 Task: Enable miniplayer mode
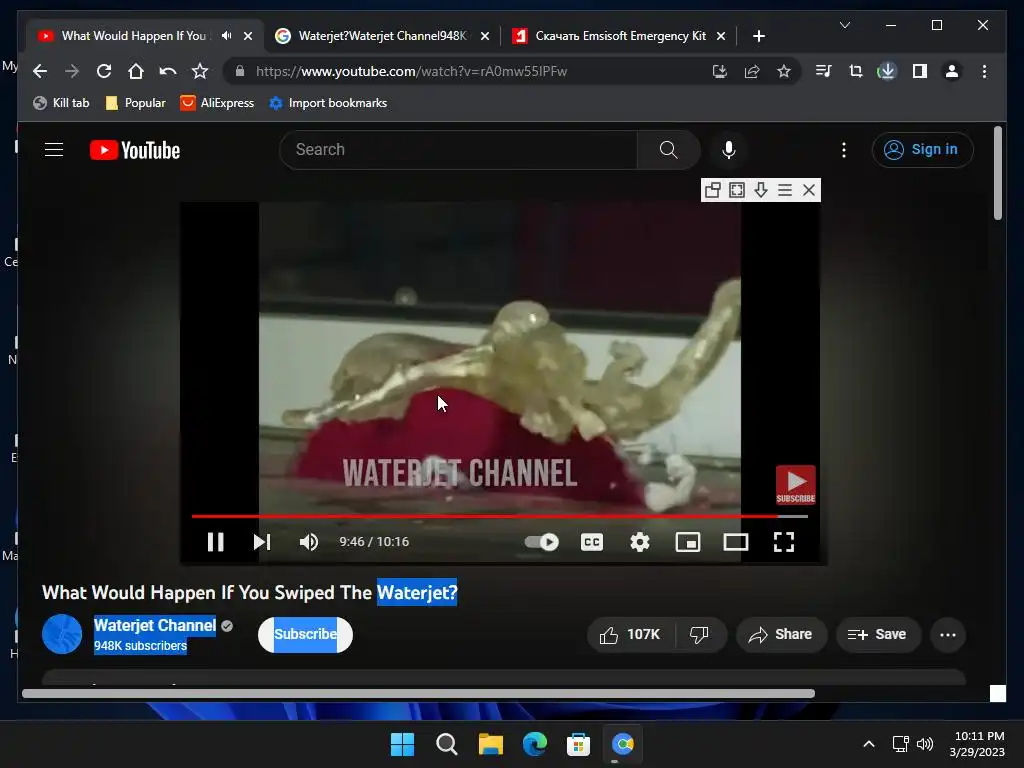[688, 542]
